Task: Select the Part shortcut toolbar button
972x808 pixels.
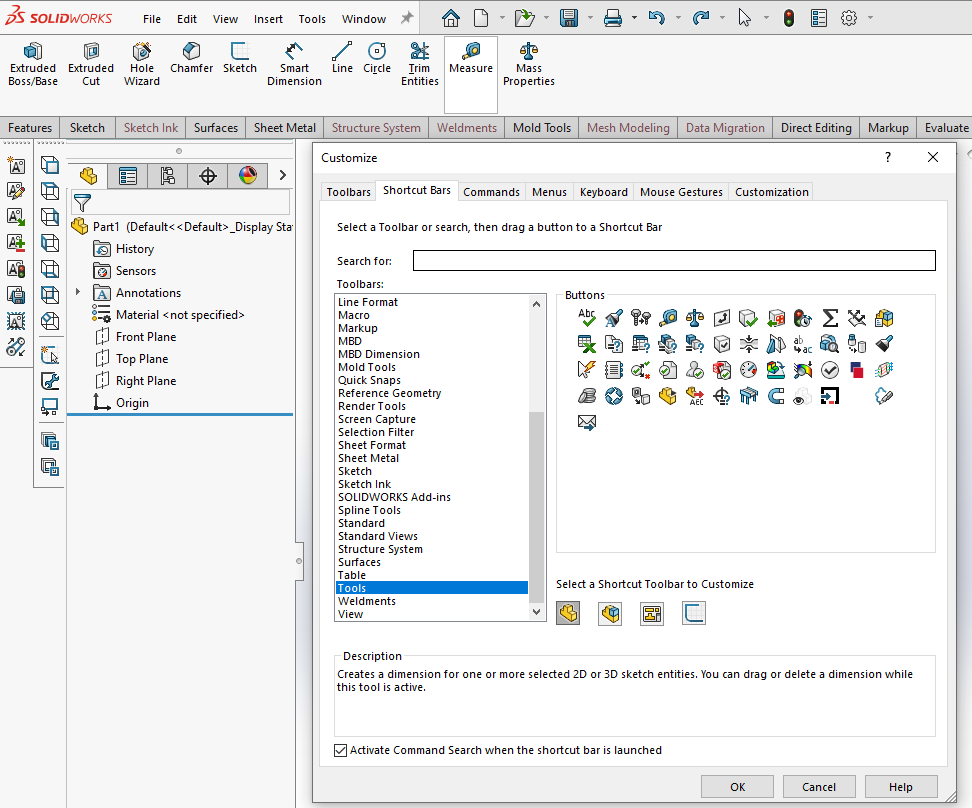Action: (x=568, y=613)
